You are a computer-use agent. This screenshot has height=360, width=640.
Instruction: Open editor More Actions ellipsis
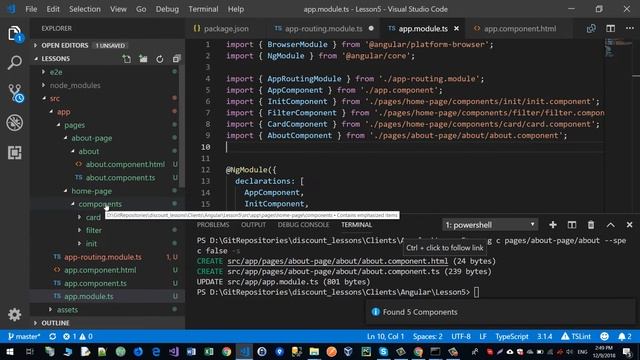point(630,29)
